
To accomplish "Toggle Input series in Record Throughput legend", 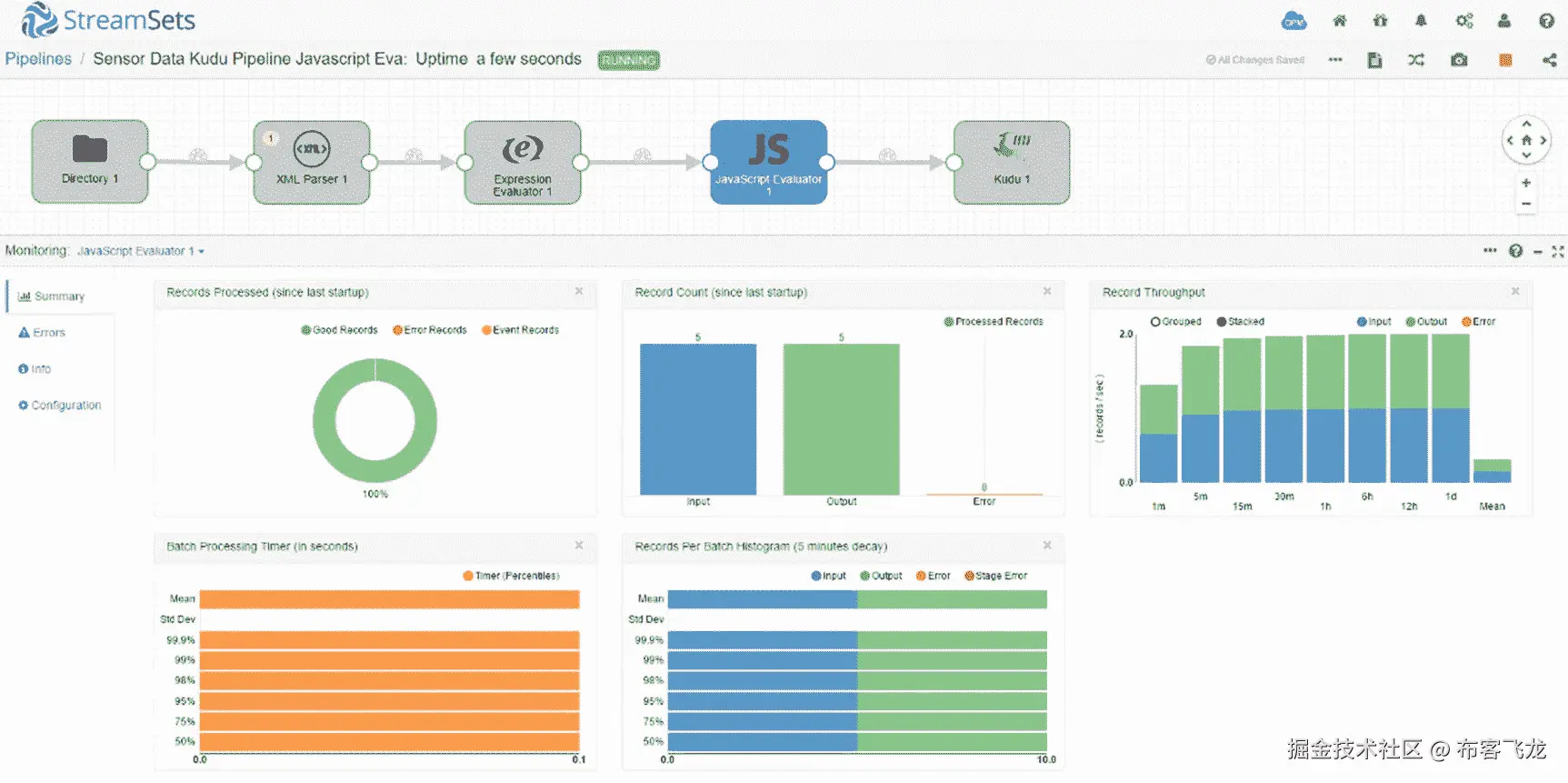I will [x=1373, y=321].
